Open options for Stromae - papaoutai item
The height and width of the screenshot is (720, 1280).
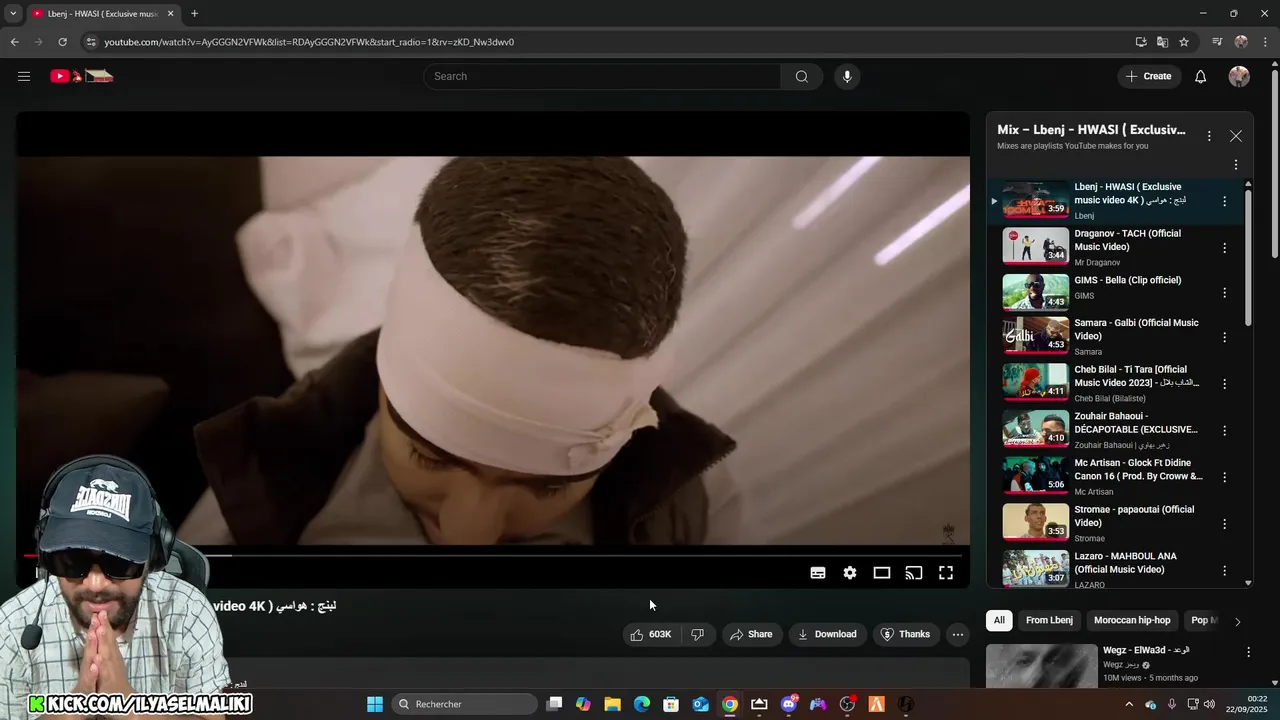pos(1224,523)
